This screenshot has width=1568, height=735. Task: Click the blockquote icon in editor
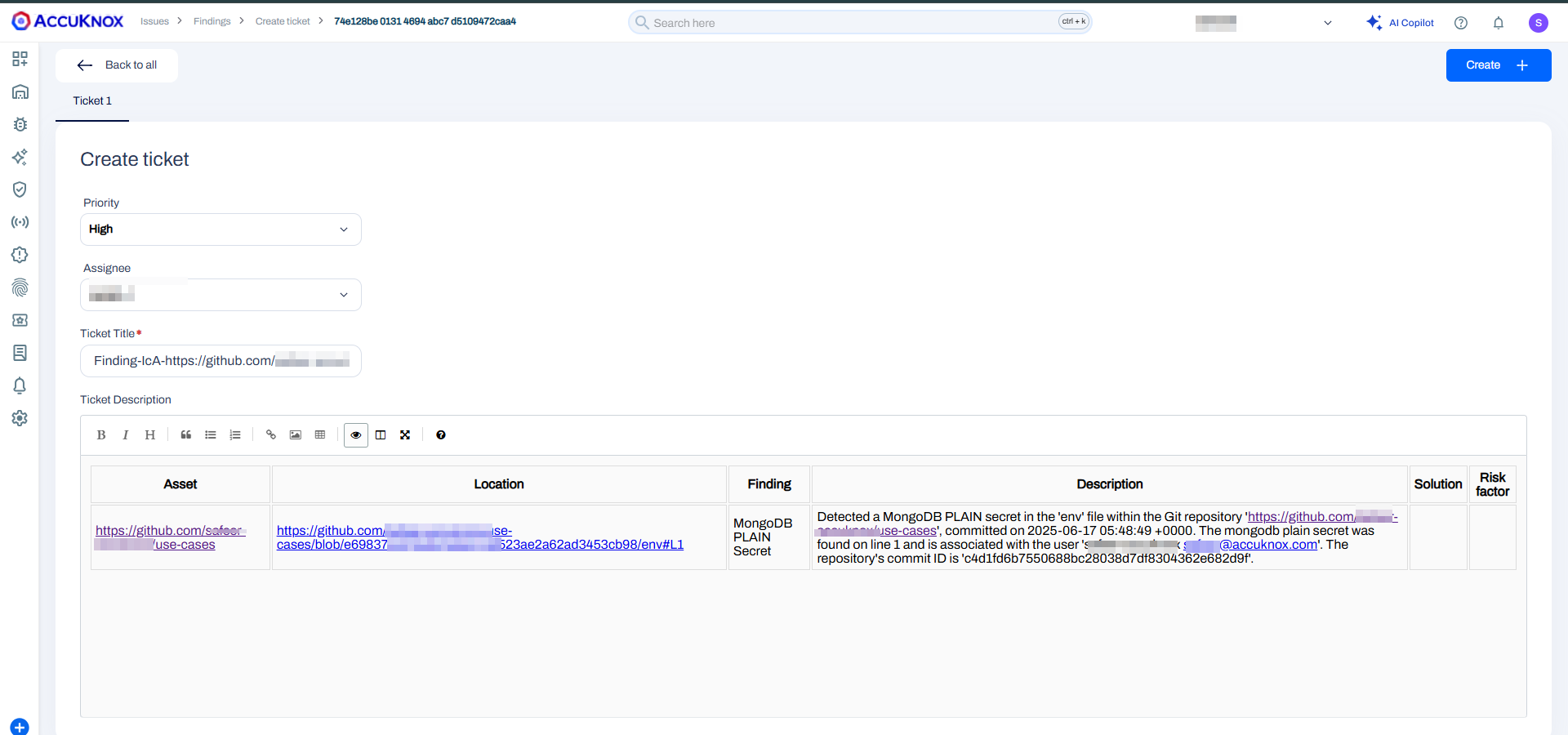click(x=186, y=435)
